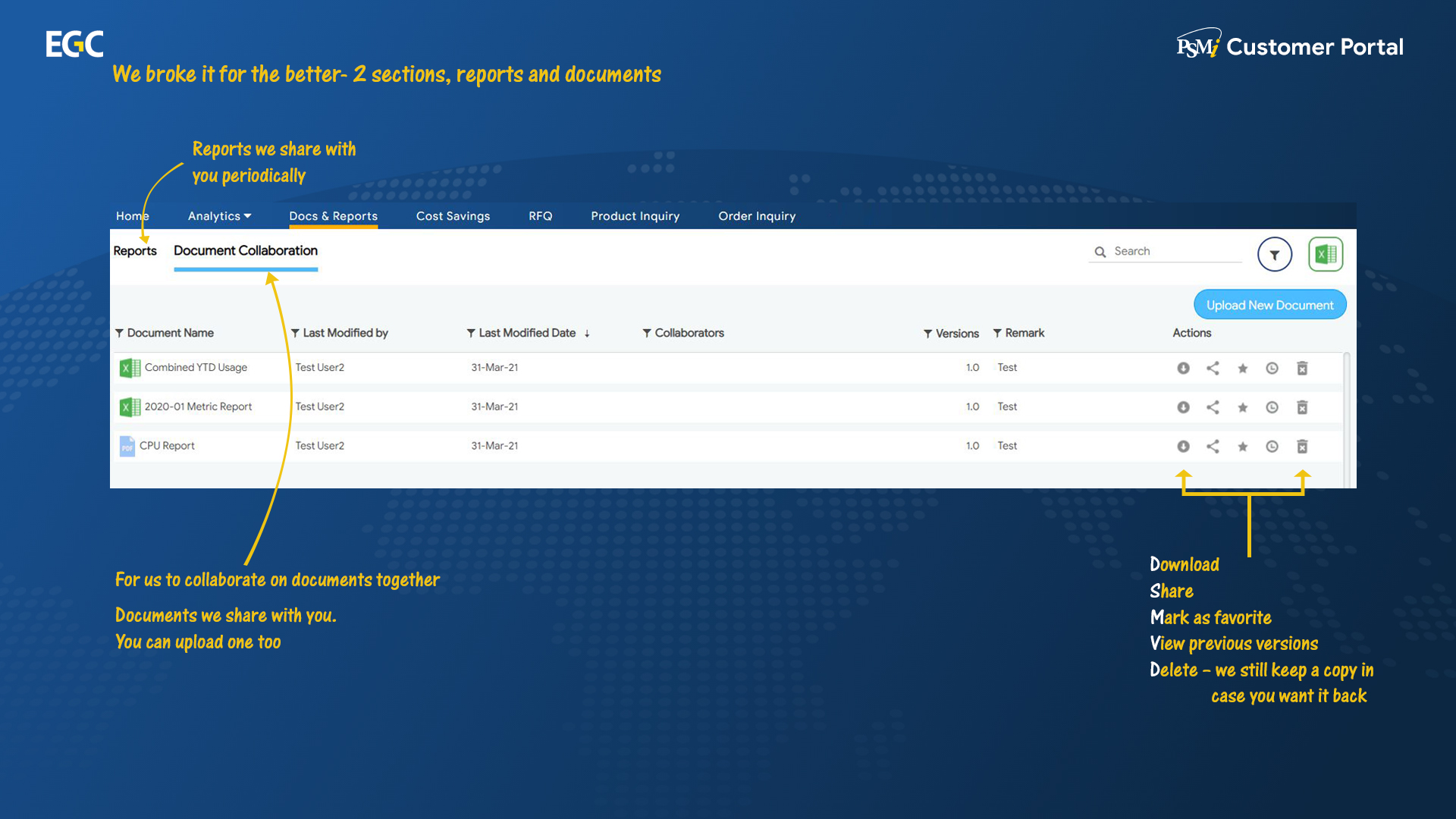The width and height of the screenshot is (1456, 819).
Task: Favorite the 2020-01 Metric Report
Action: tap(1243, 407)
